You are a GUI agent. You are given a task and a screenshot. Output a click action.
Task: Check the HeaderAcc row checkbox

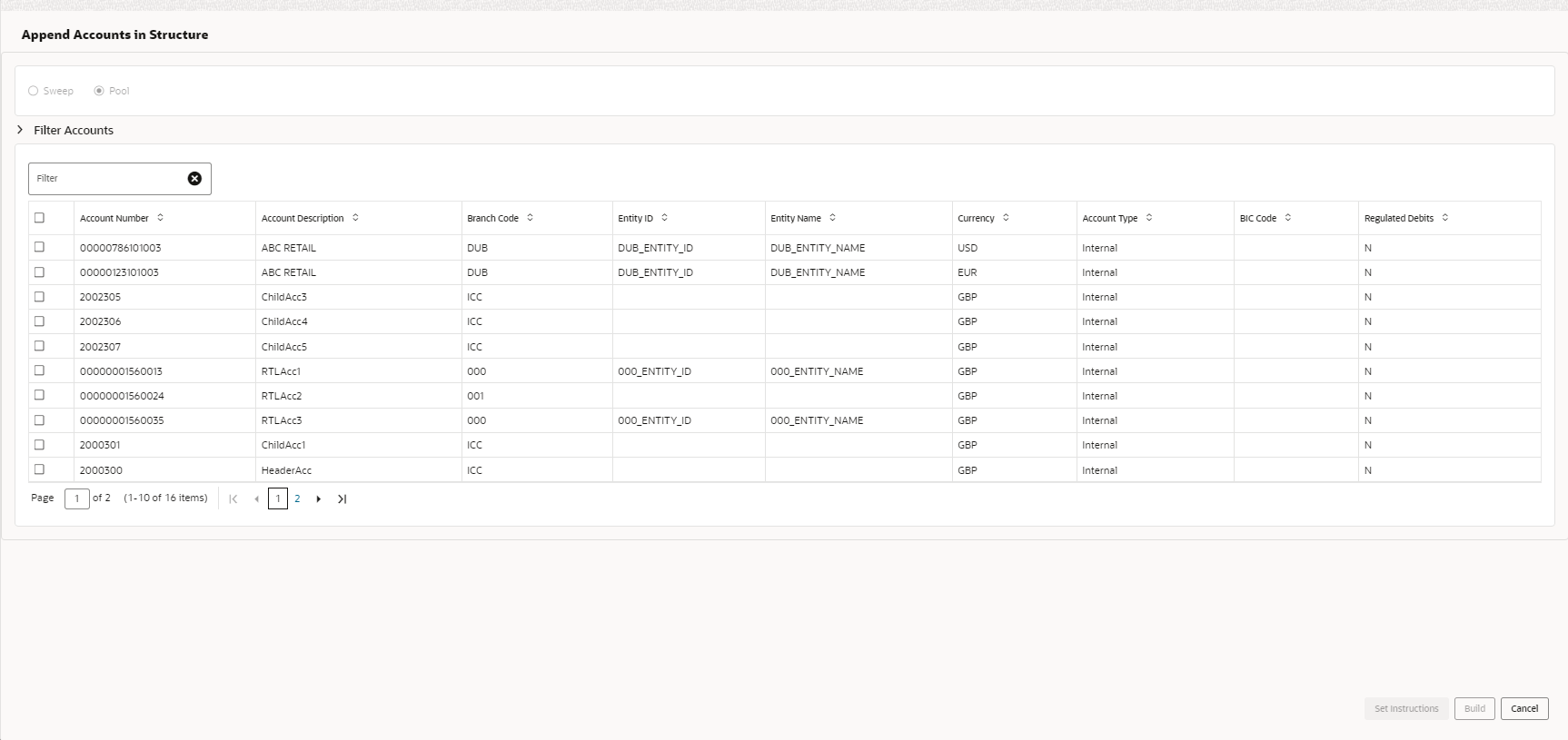click(x=39, y=469)
